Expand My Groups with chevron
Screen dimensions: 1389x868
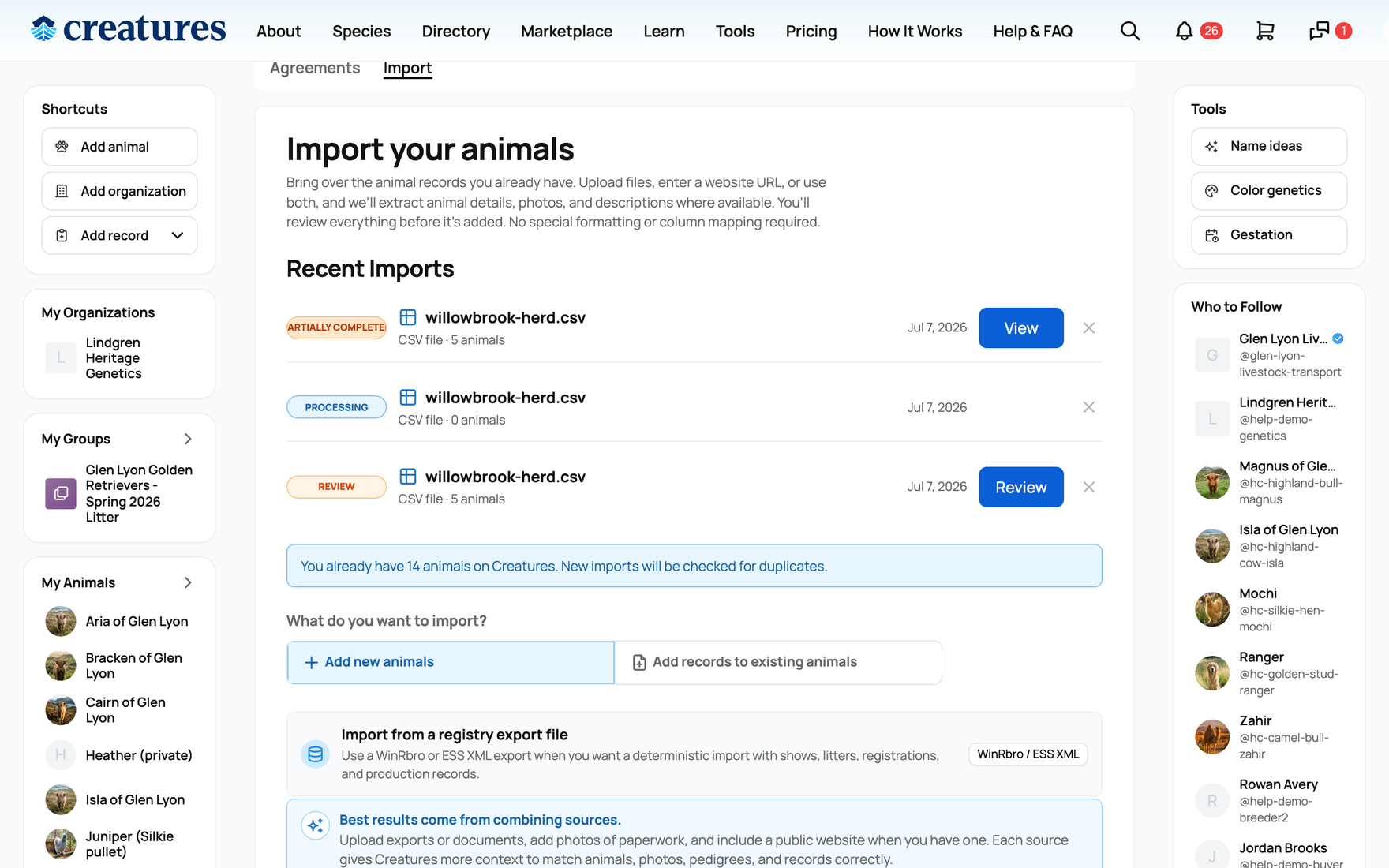[188, 439]
